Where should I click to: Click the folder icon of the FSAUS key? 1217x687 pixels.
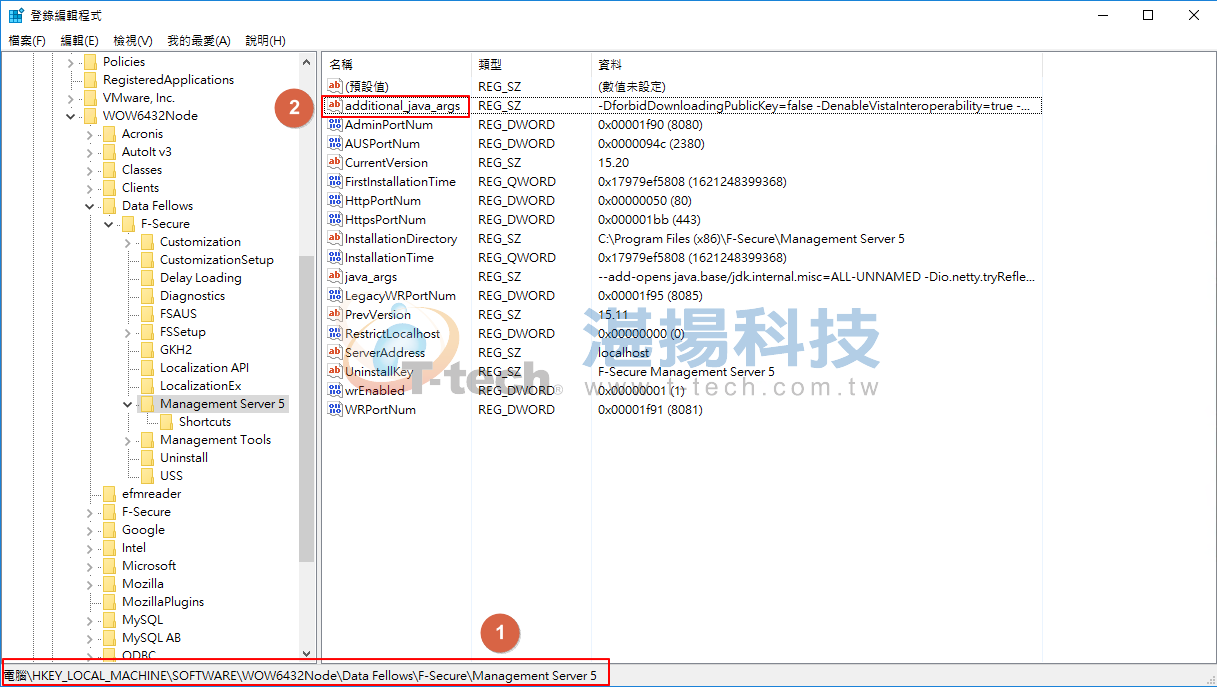147,314
